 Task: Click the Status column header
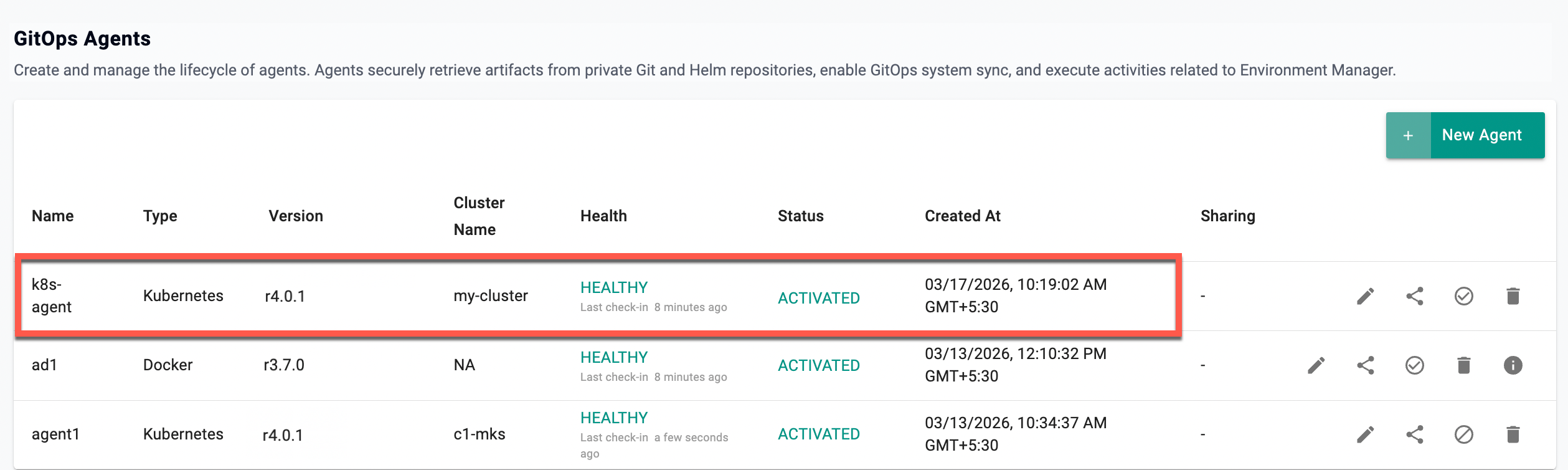(800, 216)
